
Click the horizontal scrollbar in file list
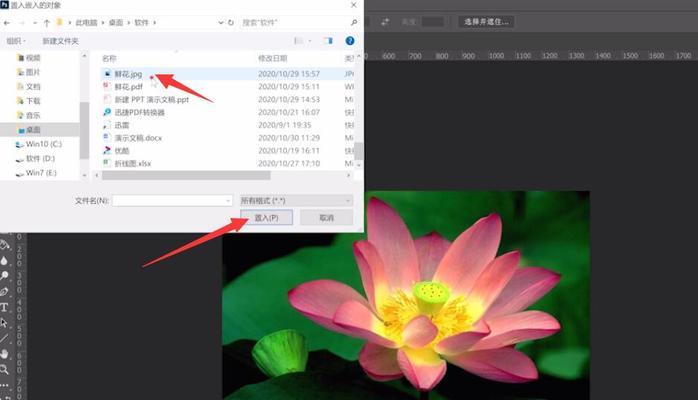[x=186, y=176]
